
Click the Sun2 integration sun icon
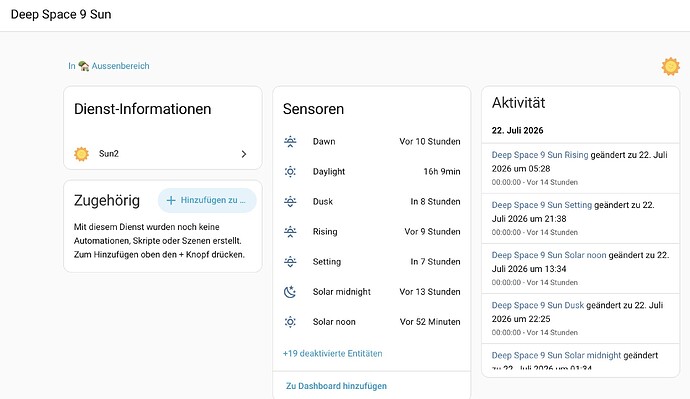(81, 154)
